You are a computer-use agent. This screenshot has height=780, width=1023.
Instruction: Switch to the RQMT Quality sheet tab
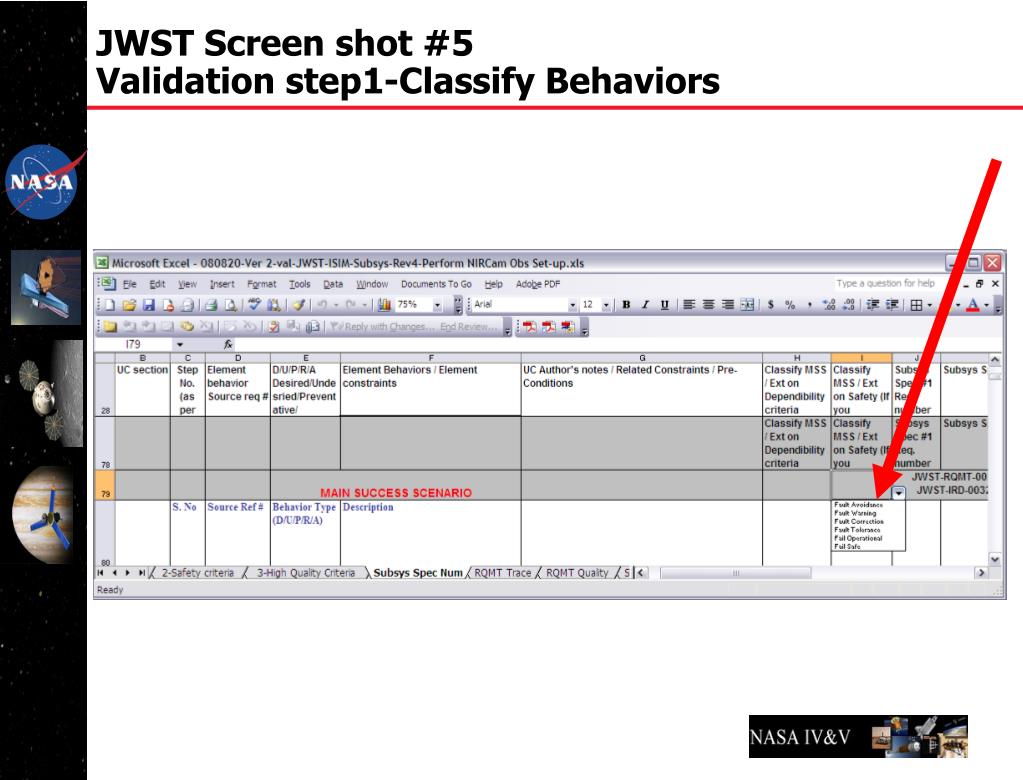[577, 573]
